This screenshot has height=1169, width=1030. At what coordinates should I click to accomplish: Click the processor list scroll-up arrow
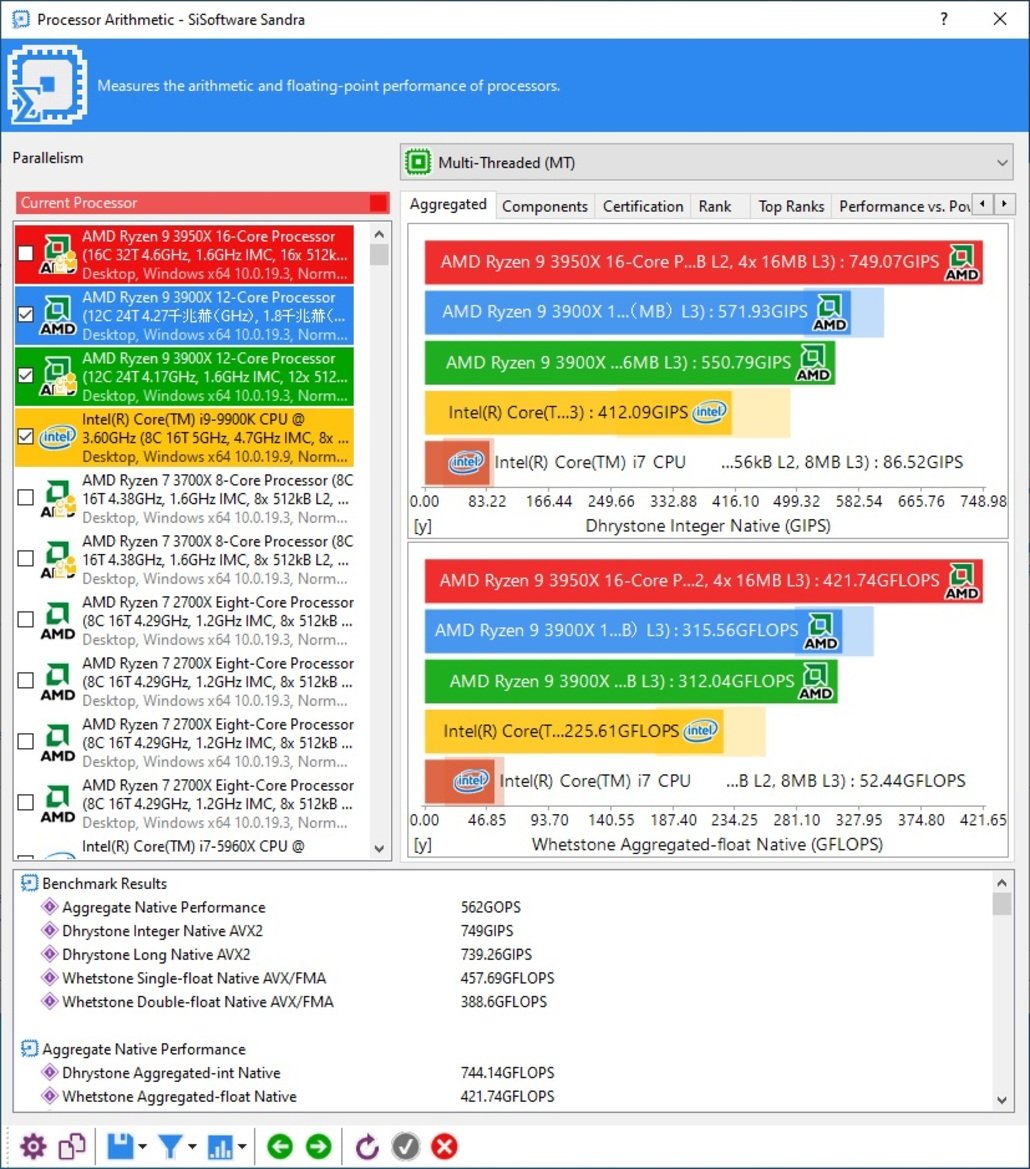tap(379, 234)
